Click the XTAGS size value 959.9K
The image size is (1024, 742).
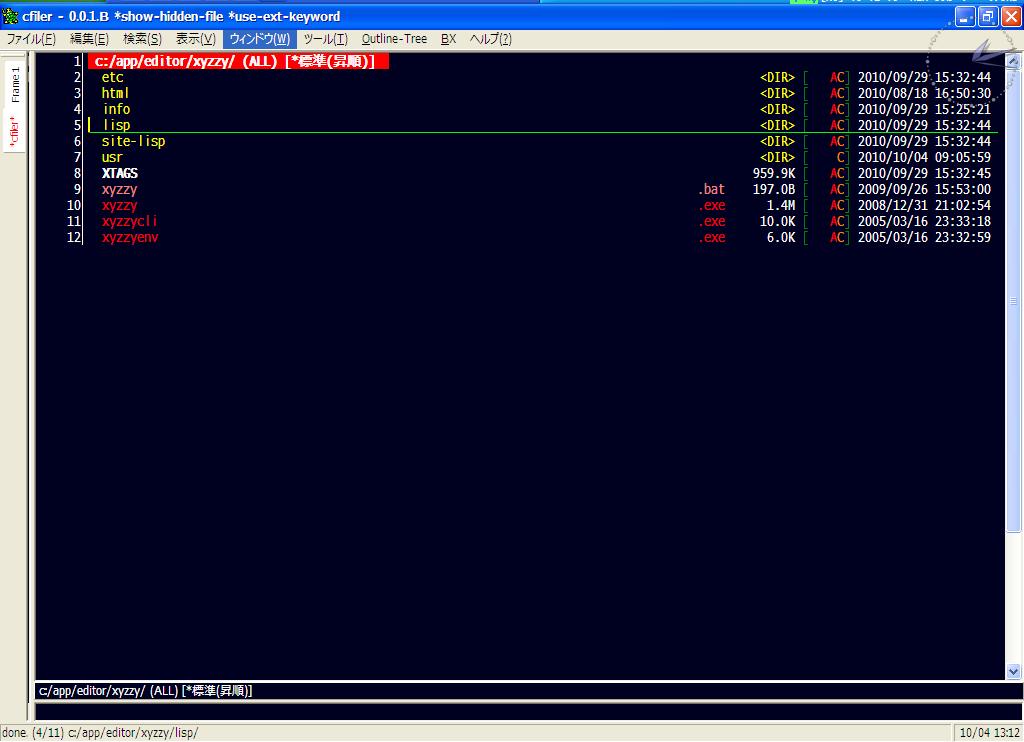tap(774, 173)
